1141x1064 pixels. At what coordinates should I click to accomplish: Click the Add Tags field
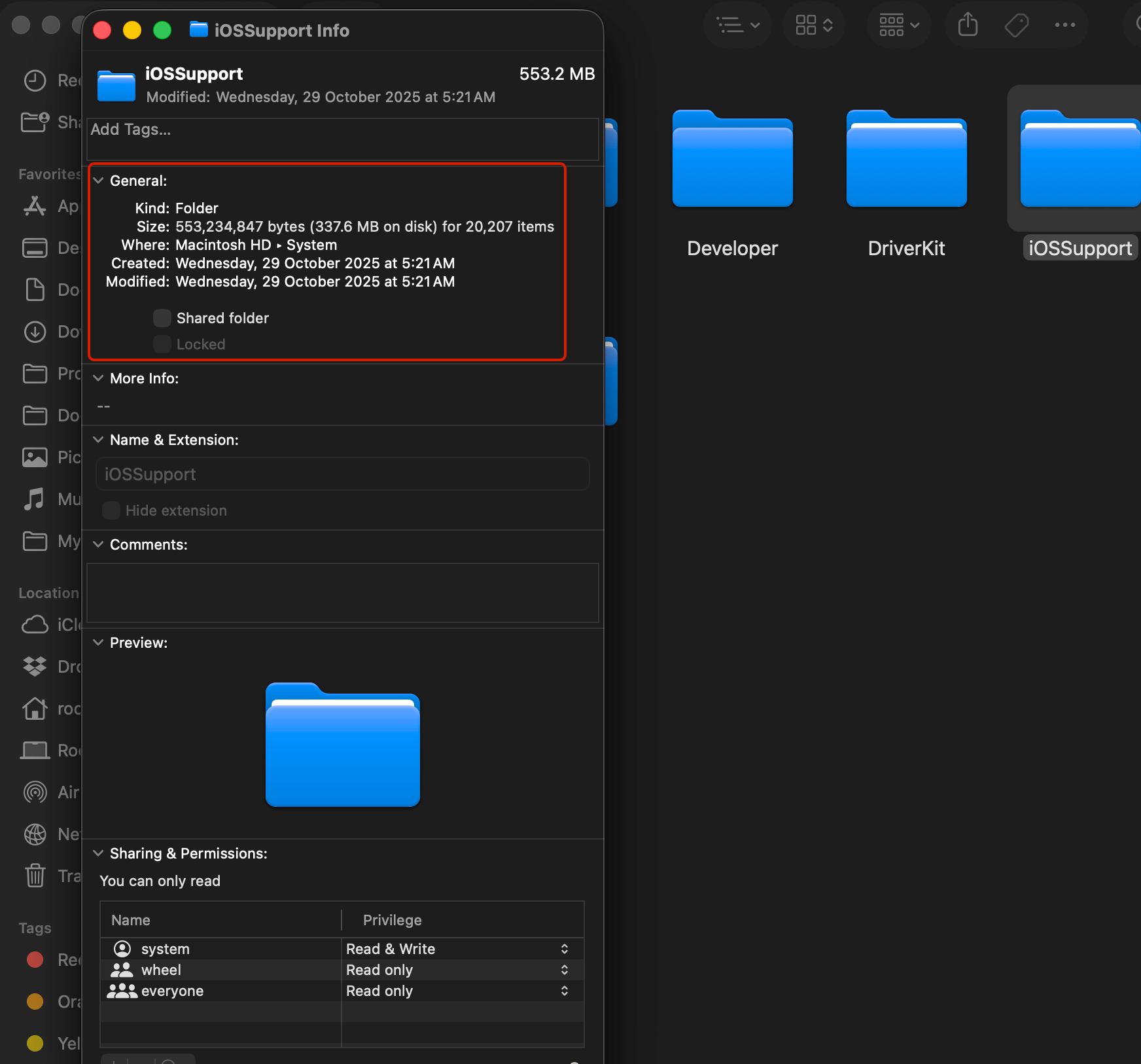pos(343,139)
